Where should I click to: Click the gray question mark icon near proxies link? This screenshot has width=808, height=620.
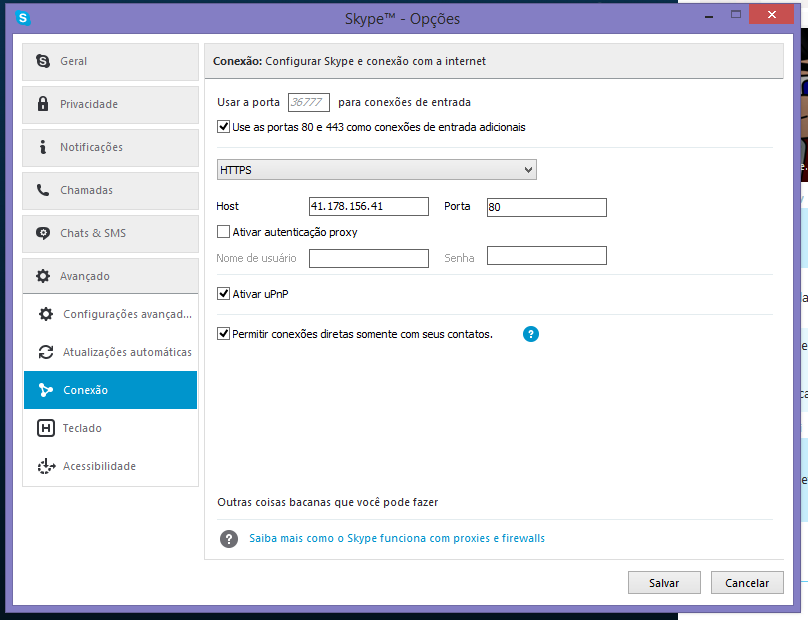pos(229,539)
